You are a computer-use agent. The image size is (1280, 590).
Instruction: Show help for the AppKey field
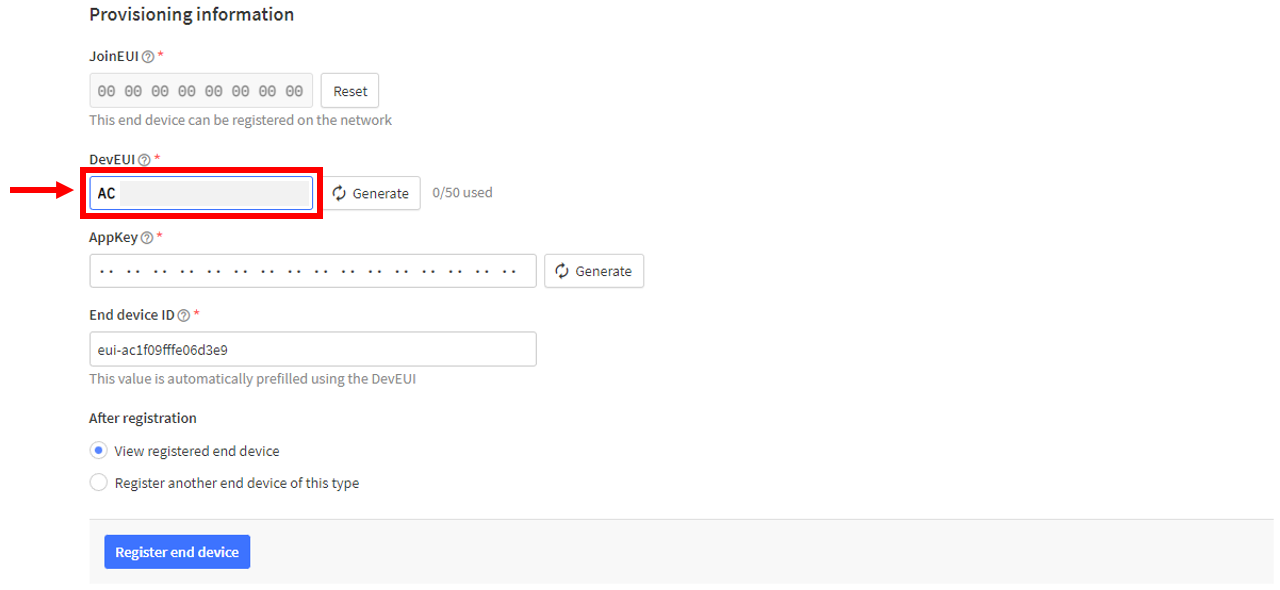147,238
